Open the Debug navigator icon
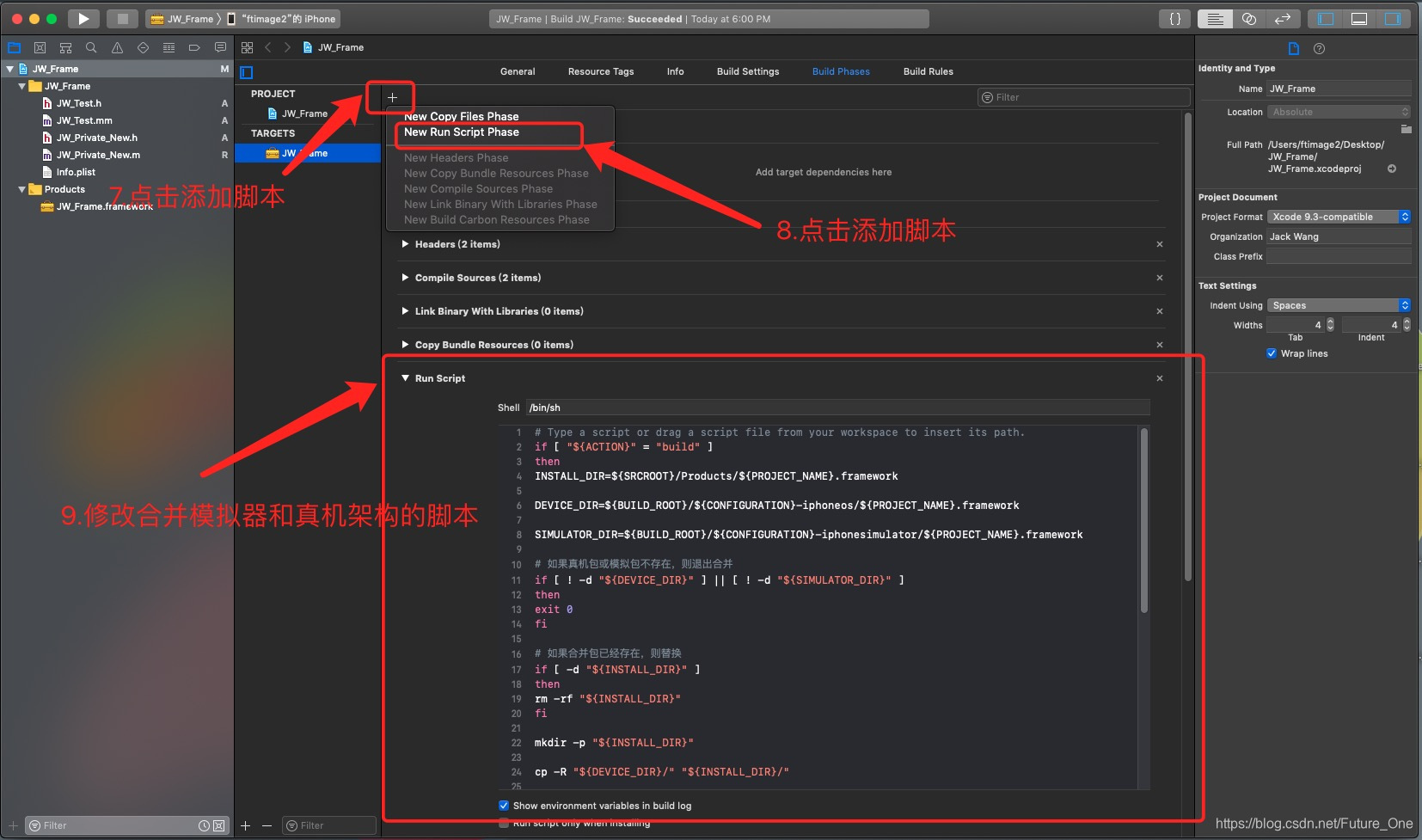 169,47
